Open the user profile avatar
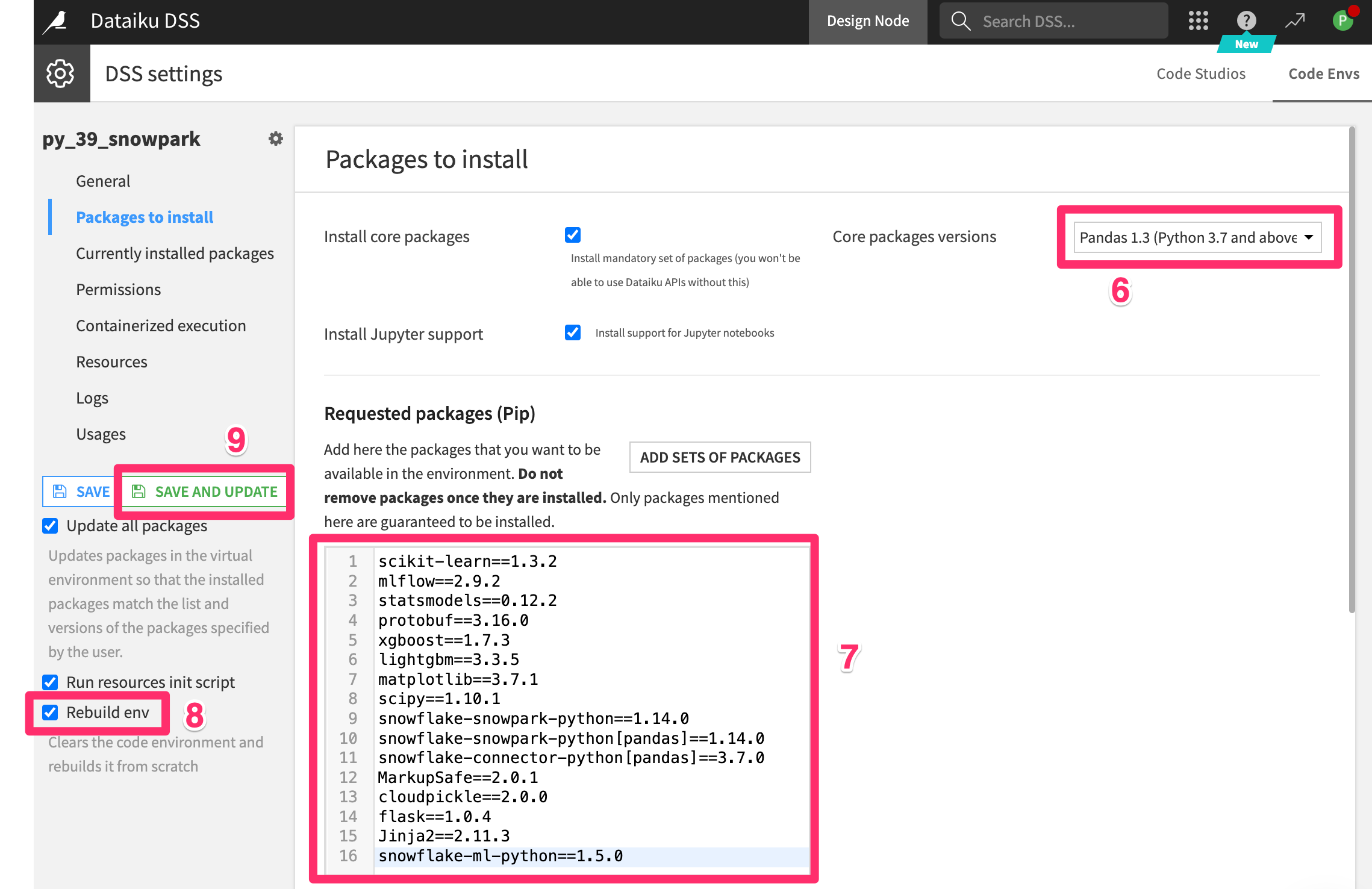1372x889 pixels. pos(1342,21)
